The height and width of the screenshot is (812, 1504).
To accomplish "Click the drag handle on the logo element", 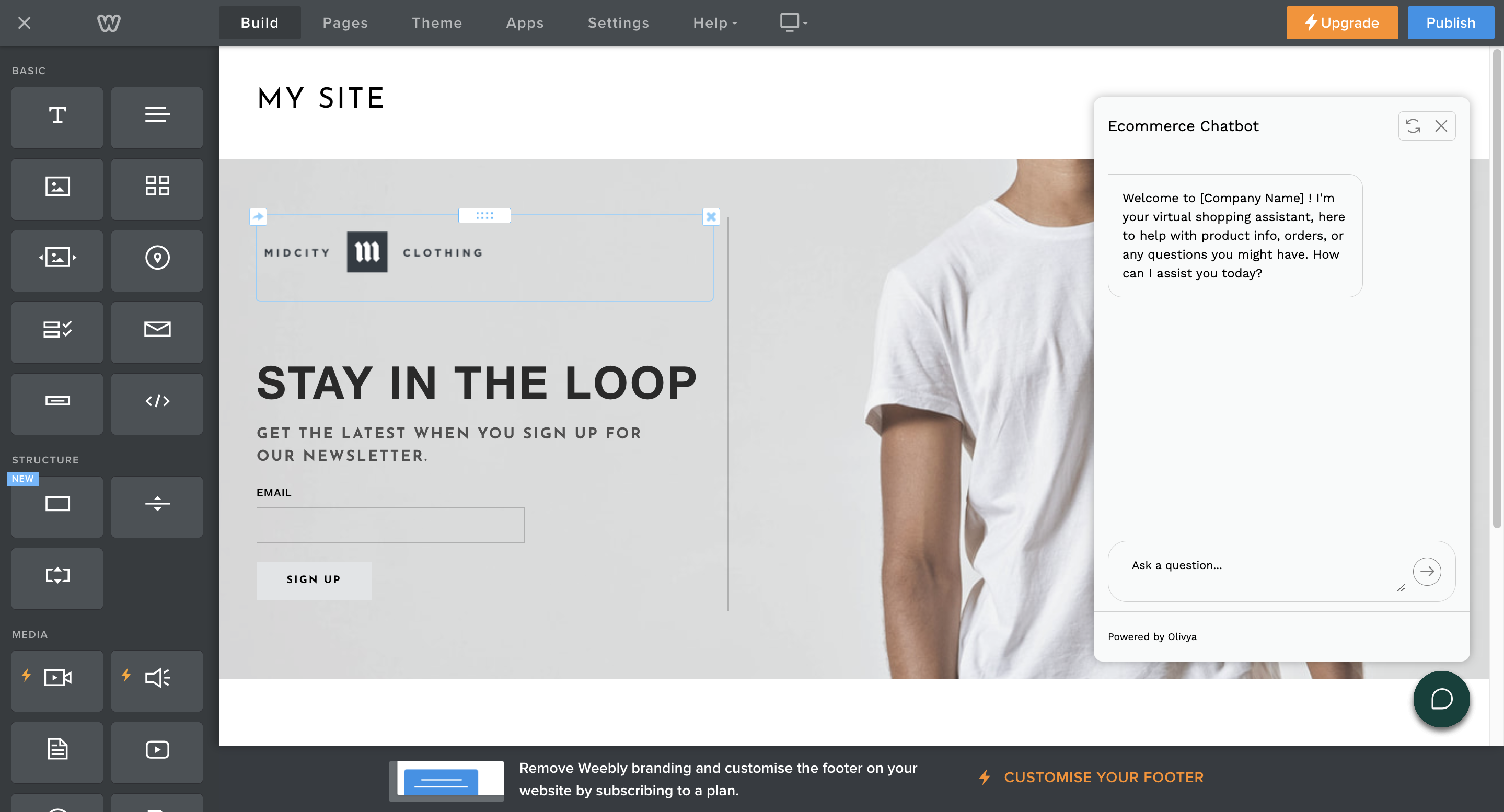I will point(484,215).
